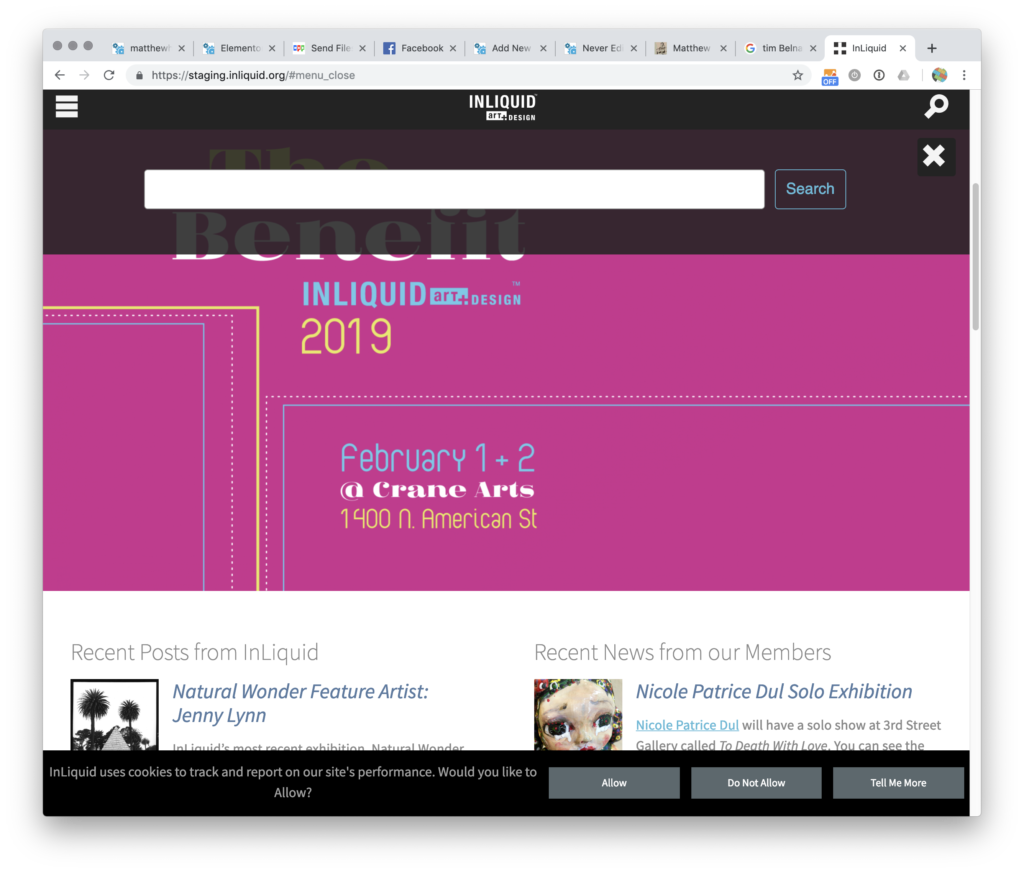Bookmark this page with star icon
1024x873 pixels.
797,75
